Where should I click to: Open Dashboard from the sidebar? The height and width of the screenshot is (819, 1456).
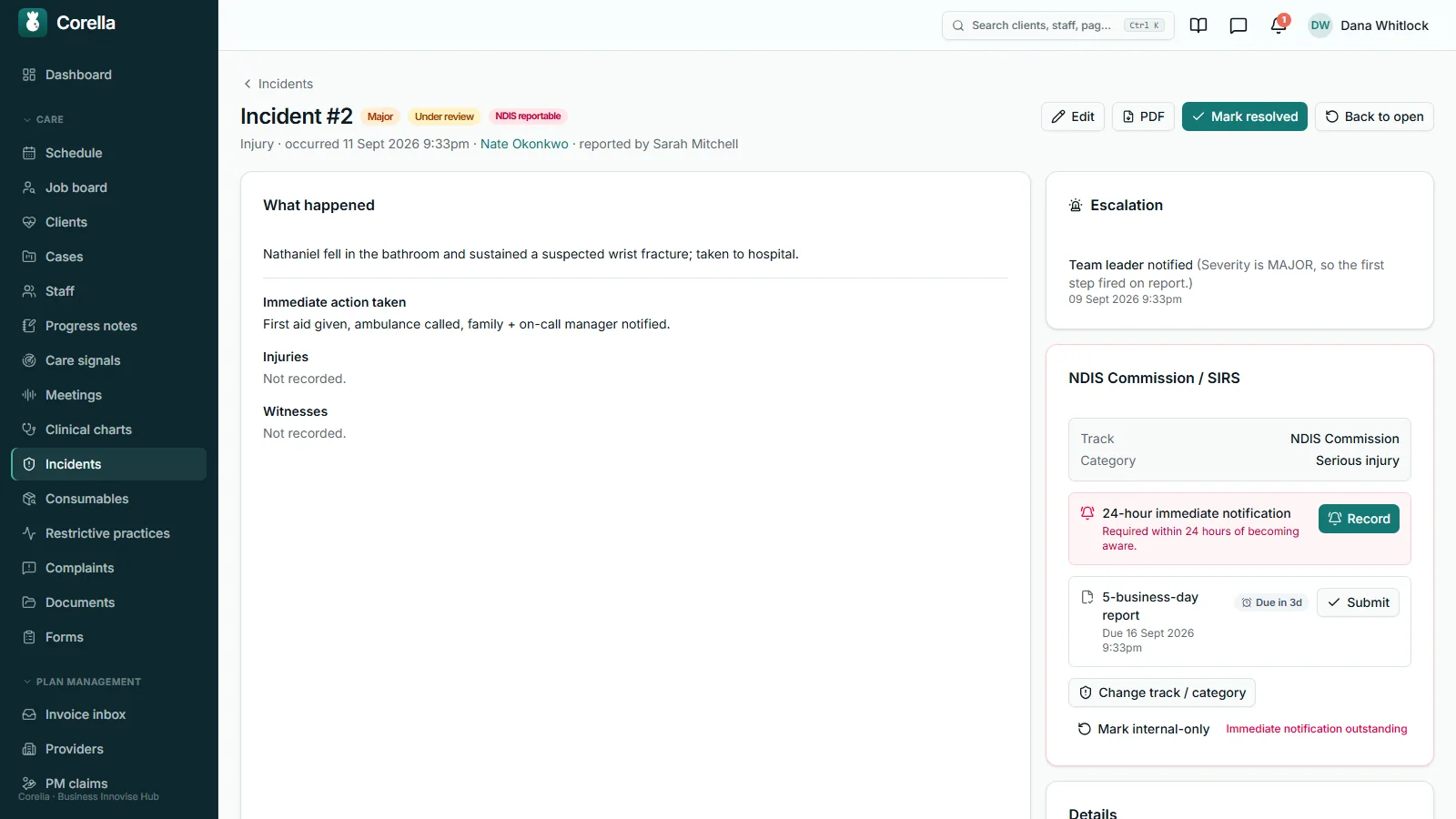109,75
